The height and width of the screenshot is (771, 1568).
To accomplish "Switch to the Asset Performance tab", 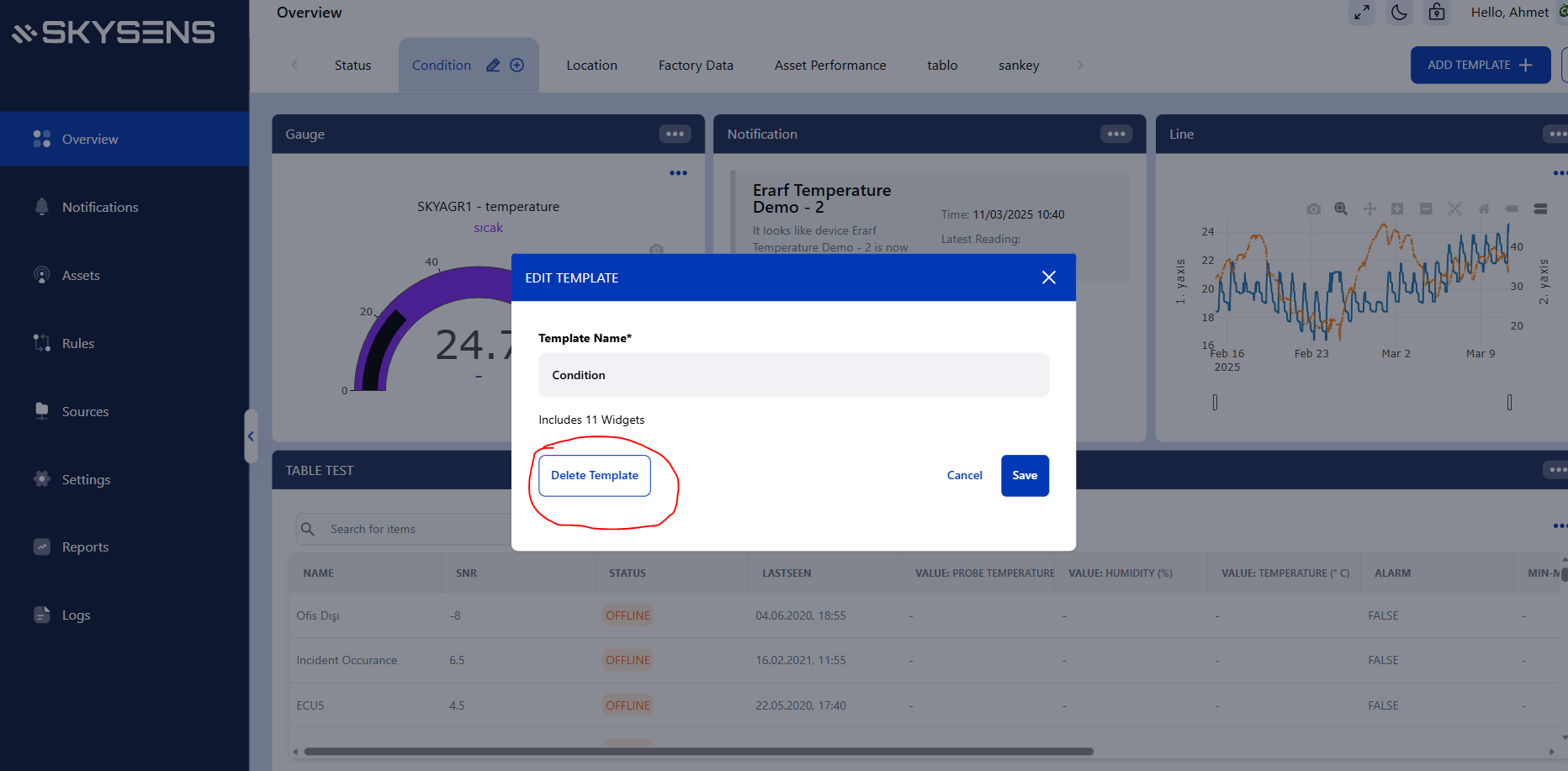I will 829,66.
